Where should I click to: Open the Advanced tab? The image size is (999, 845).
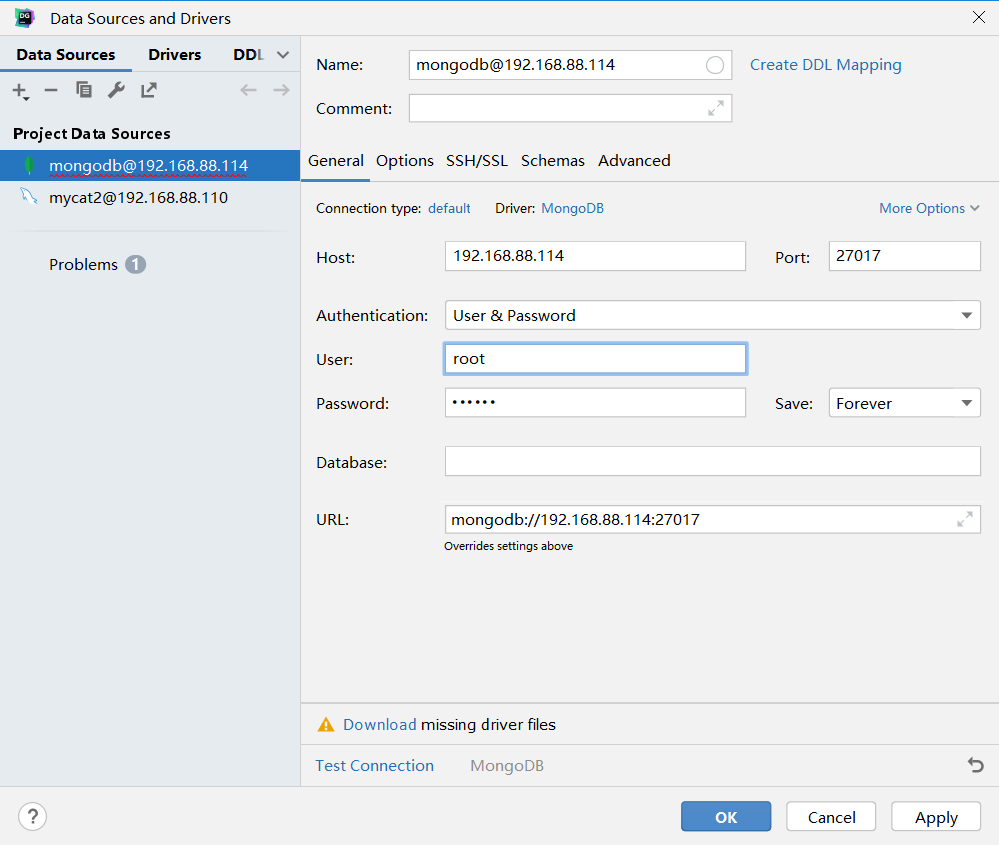coord(634,161)
